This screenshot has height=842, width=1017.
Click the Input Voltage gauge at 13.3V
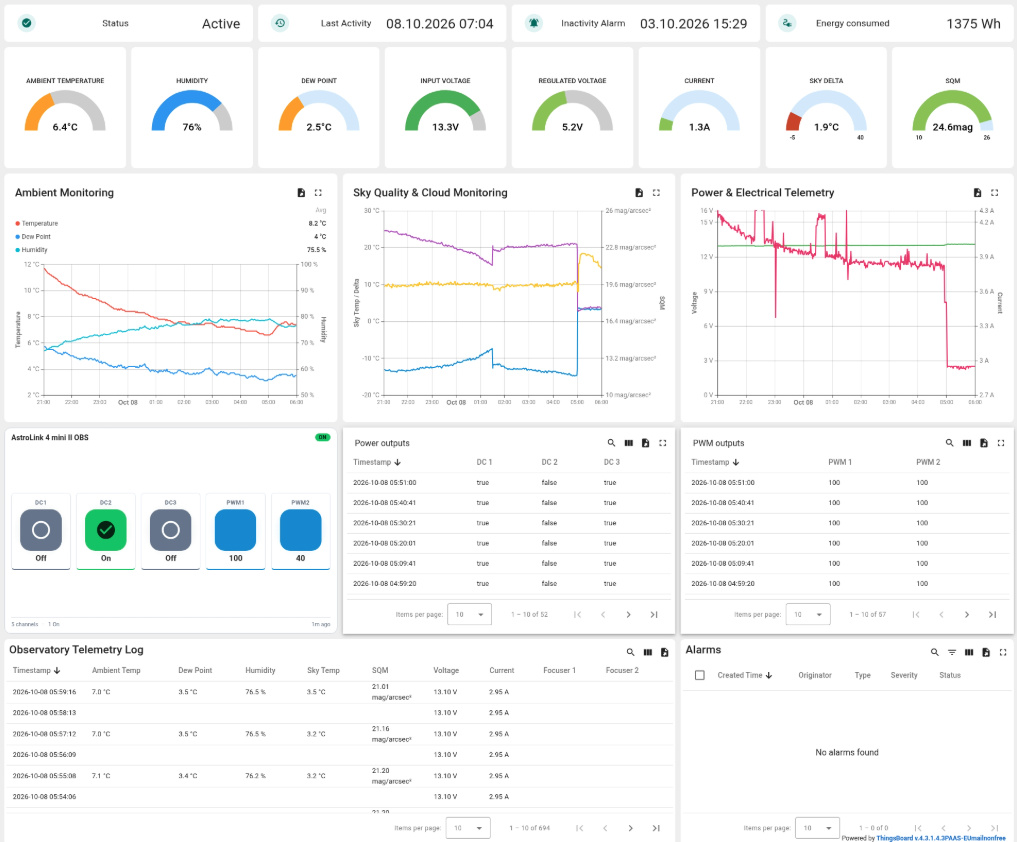tap(445, 108)
